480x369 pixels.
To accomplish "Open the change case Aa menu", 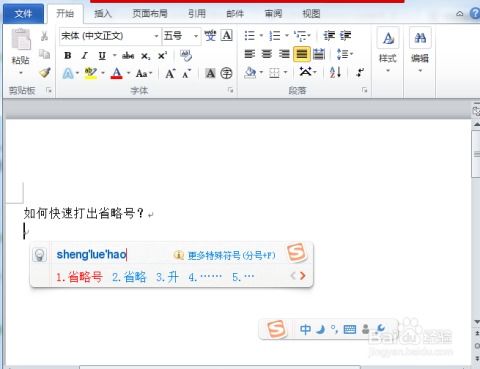I will (x=144, y=73).
